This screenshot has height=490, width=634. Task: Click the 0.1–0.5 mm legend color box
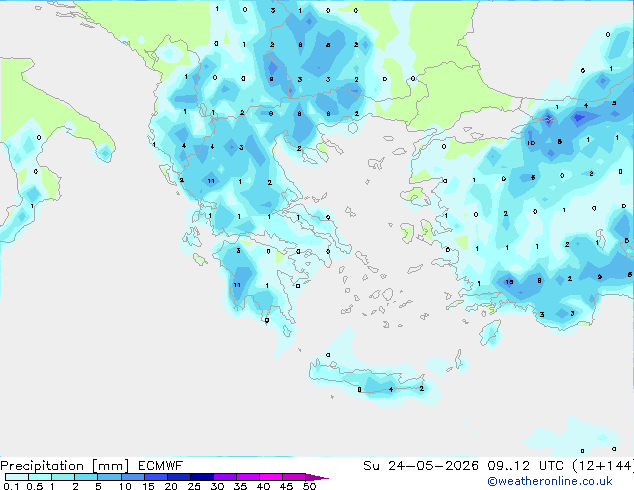(x=17, y=477)
